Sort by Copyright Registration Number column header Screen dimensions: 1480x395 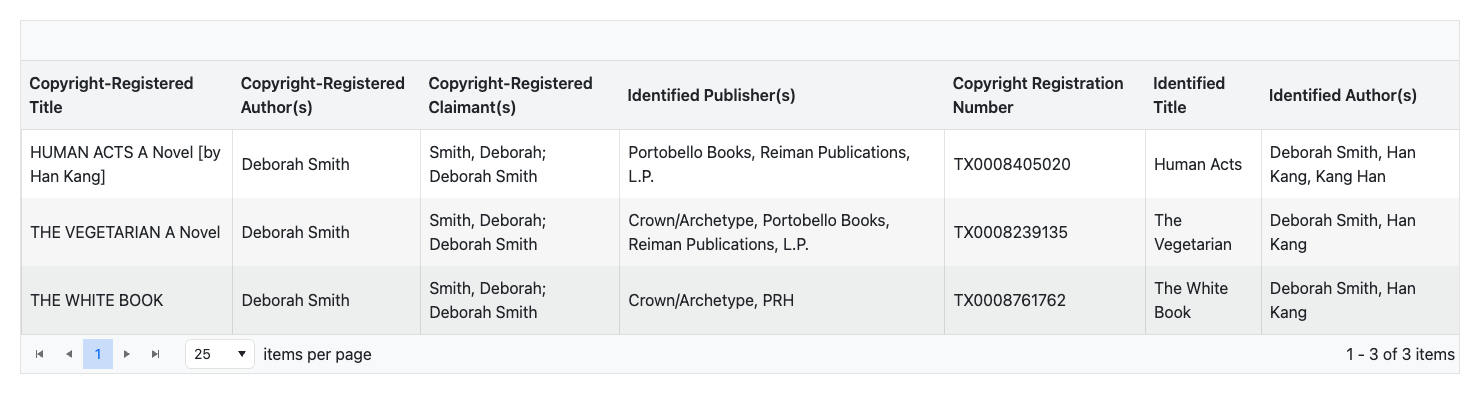(1038, 95)
